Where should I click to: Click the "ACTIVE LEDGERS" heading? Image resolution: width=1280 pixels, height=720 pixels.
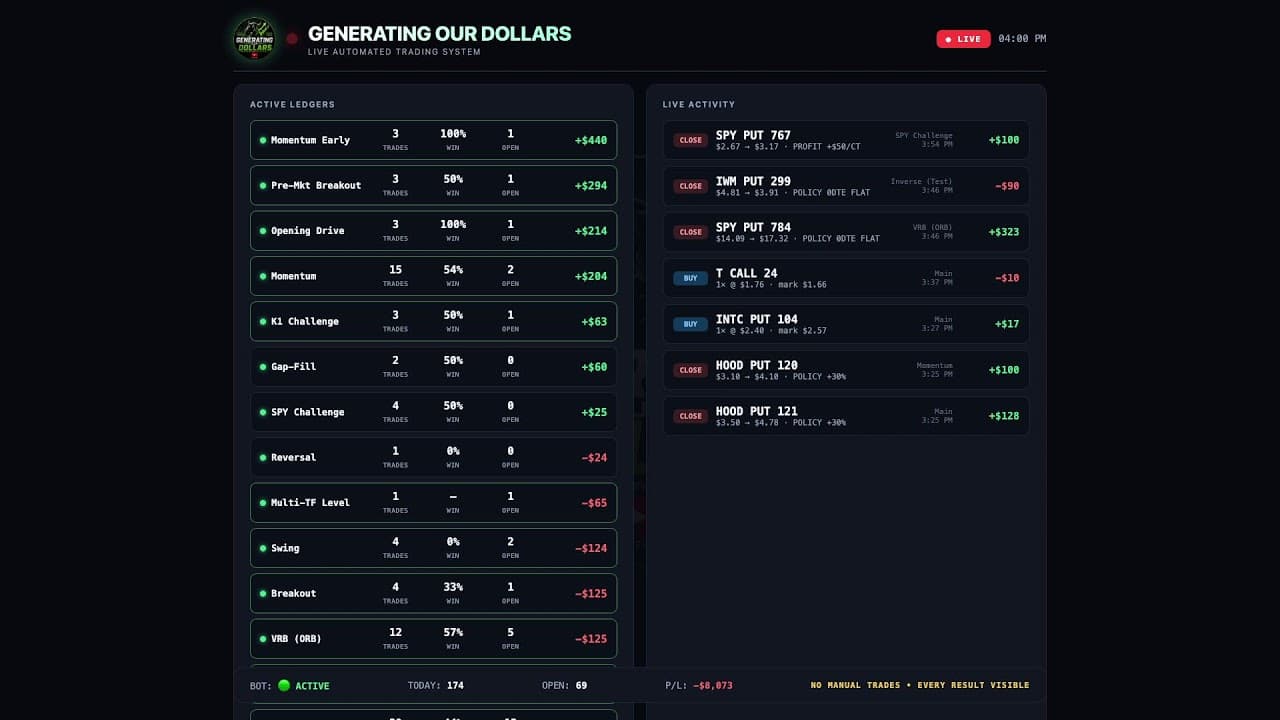tap(292, 104)
